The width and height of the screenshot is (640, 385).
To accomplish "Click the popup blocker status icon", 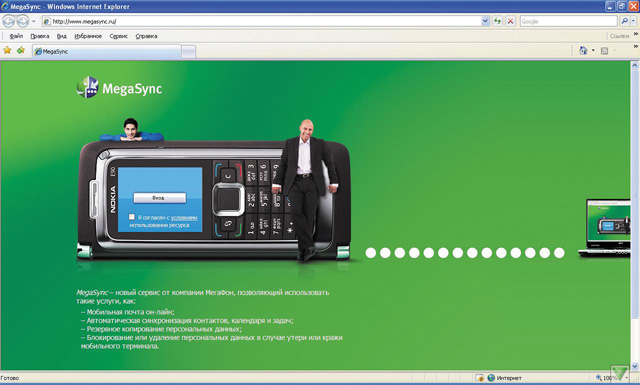I will [479, 378].
